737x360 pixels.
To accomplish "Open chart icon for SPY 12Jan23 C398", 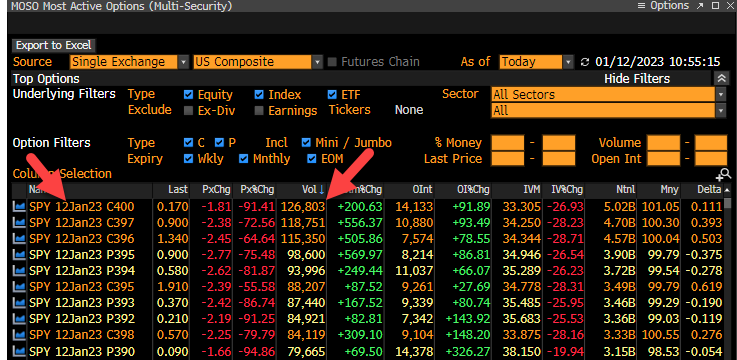I will [x=19, y=335].
